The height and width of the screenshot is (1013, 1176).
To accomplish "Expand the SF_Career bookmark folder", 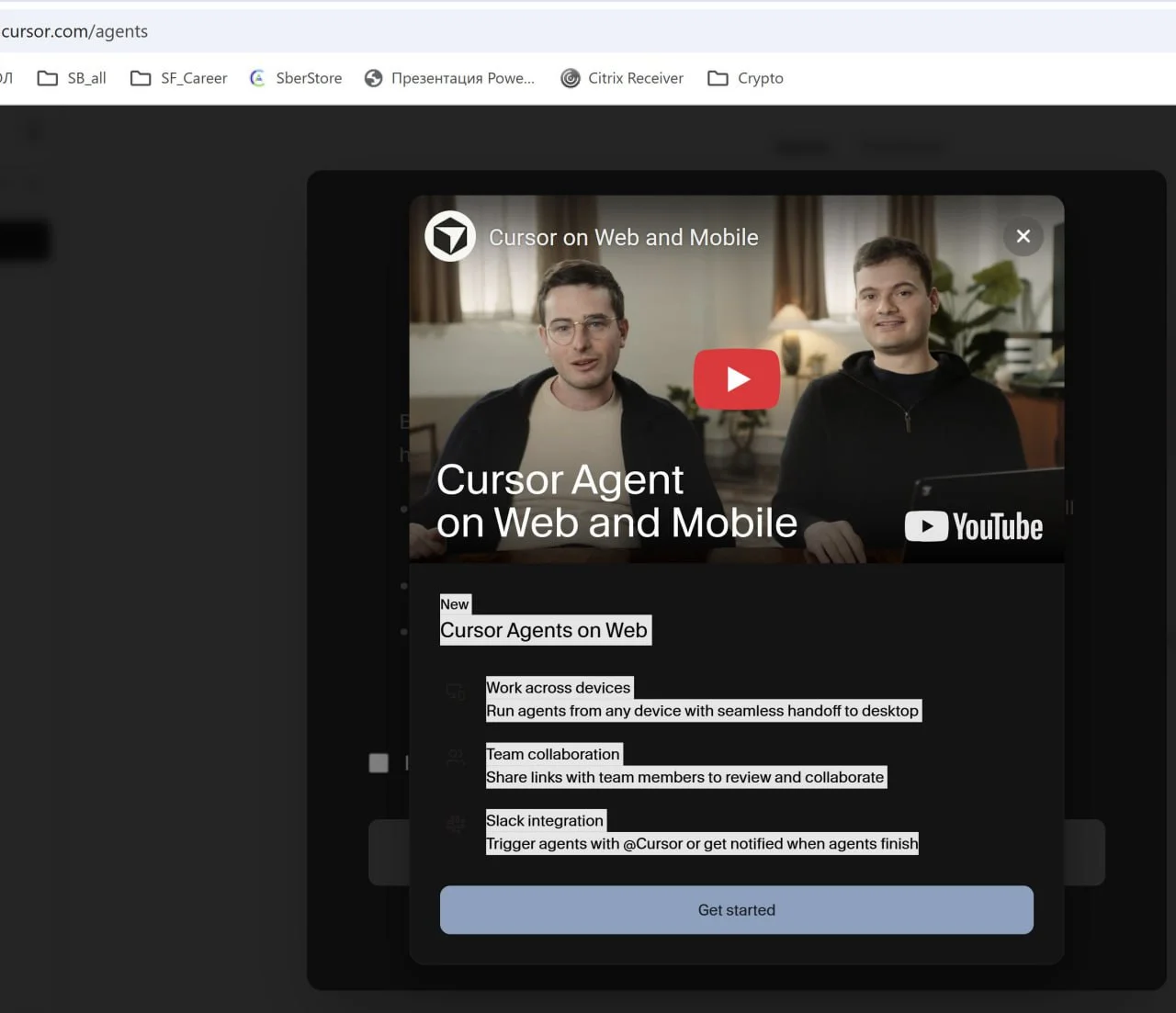I will [x=178, y=78].
